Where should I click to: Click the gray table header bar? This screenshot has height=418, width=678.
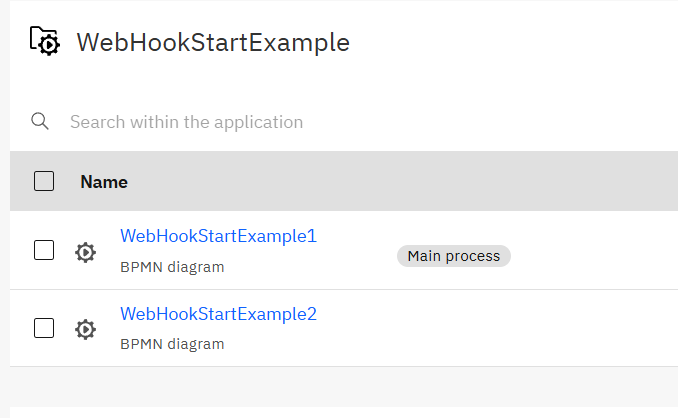[x=400, y=181]
